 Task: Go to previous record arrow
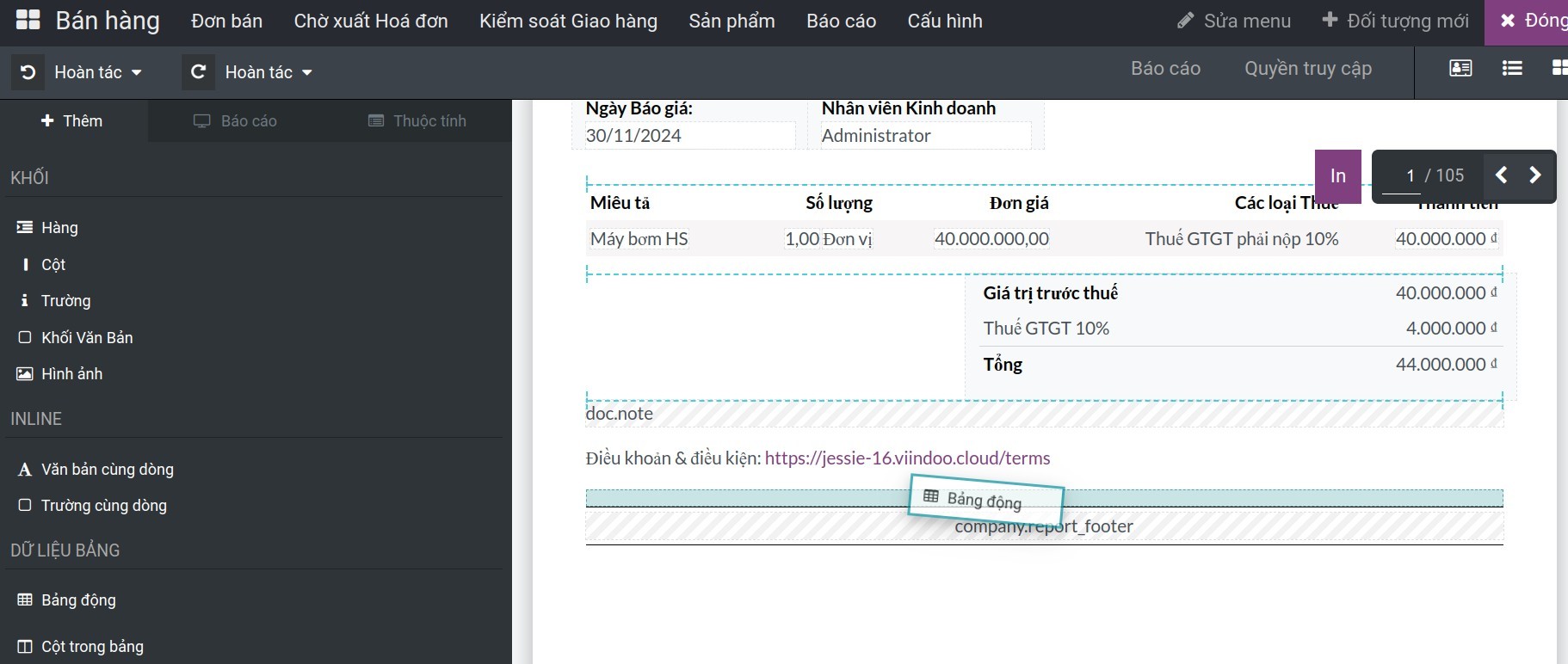pyautogui.click(x=1501, y=175)
